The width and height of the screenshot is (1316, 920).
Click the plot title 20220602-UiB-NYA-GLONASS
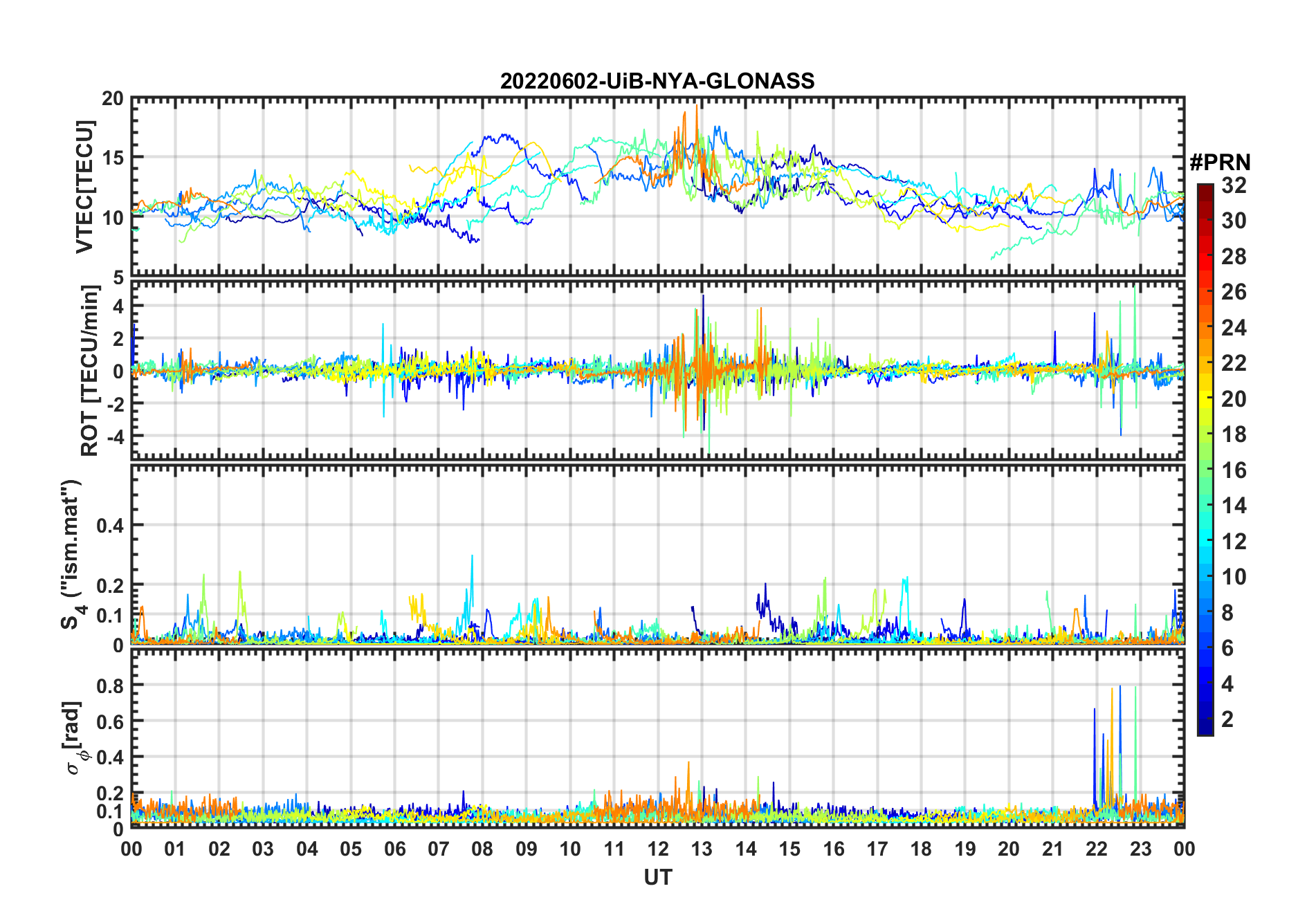657,82
